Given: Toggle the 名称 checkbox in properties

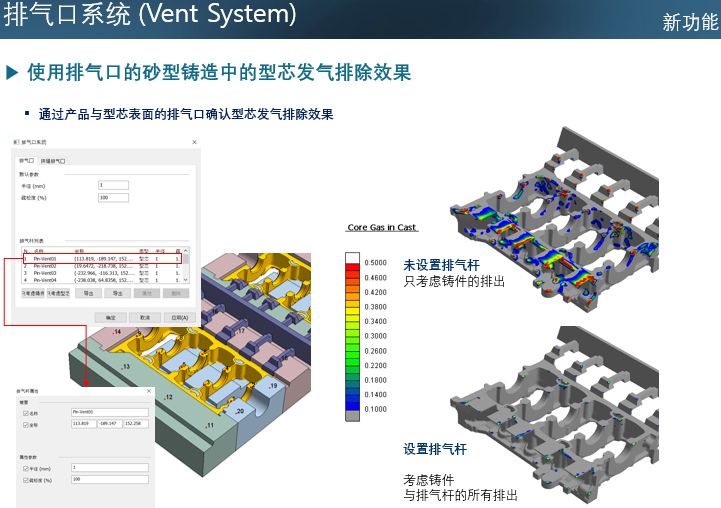Looking at the screenshot, I should [25, 412].
